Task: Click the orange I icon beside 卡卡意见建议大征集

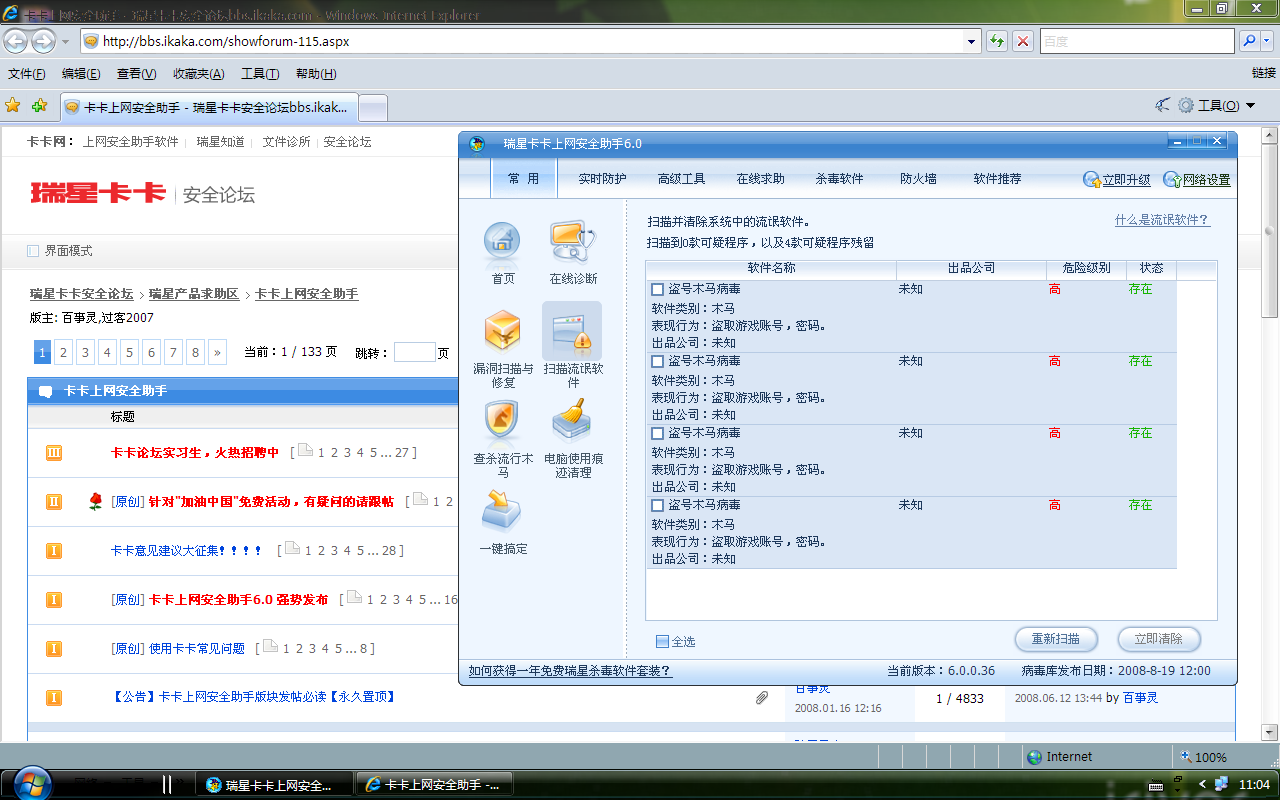Action: point(54,550)
